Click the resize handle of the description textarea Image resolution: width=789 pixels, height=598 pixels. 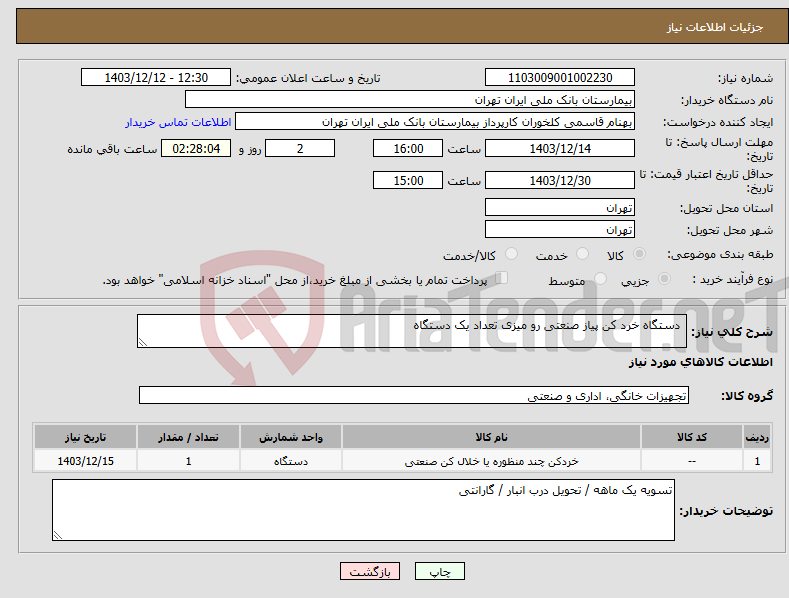pyautogui.click(x=143, y=342)
